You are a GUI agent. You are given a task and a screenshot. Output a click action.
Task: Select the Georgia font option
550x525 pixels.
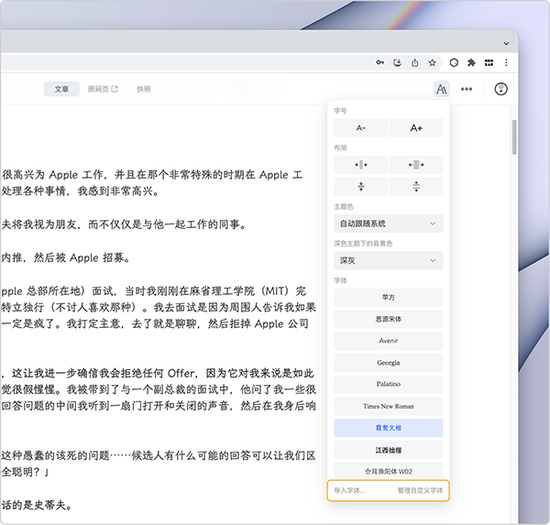coord(388,363)
